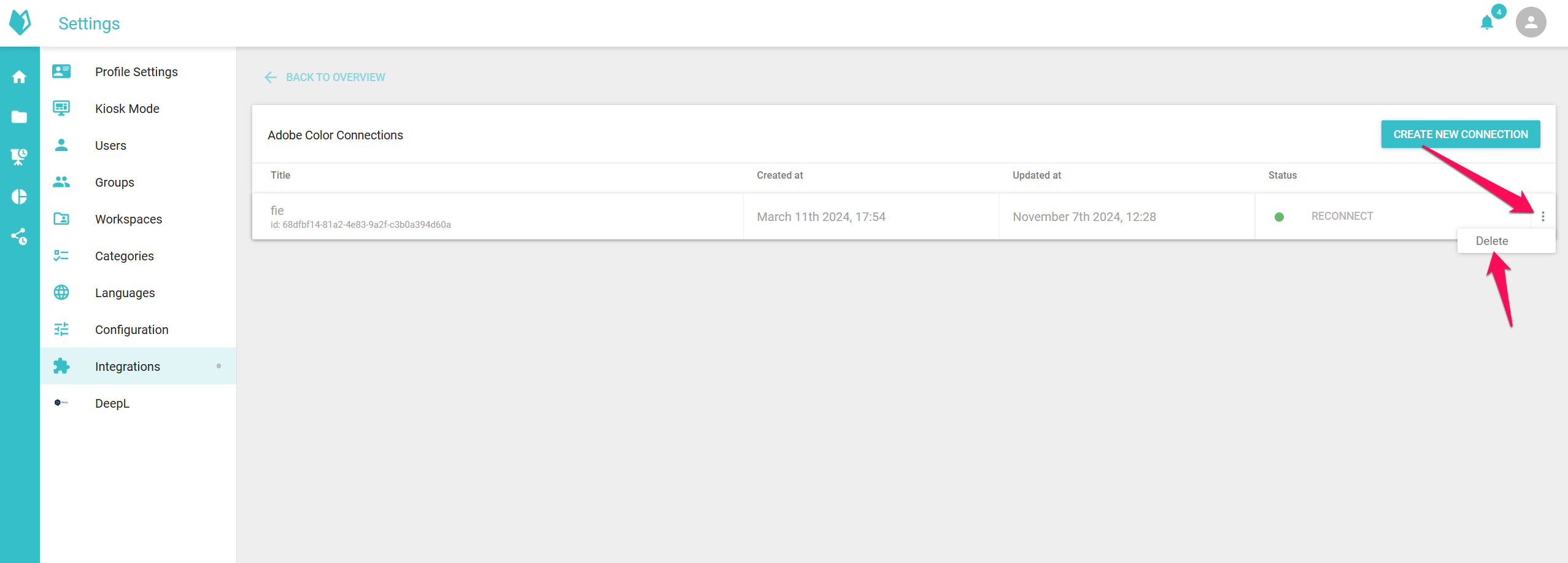Click the updated date November 7th 2024, 12:28
Screen dimensions: 1568x563
tap(1084, 217)
